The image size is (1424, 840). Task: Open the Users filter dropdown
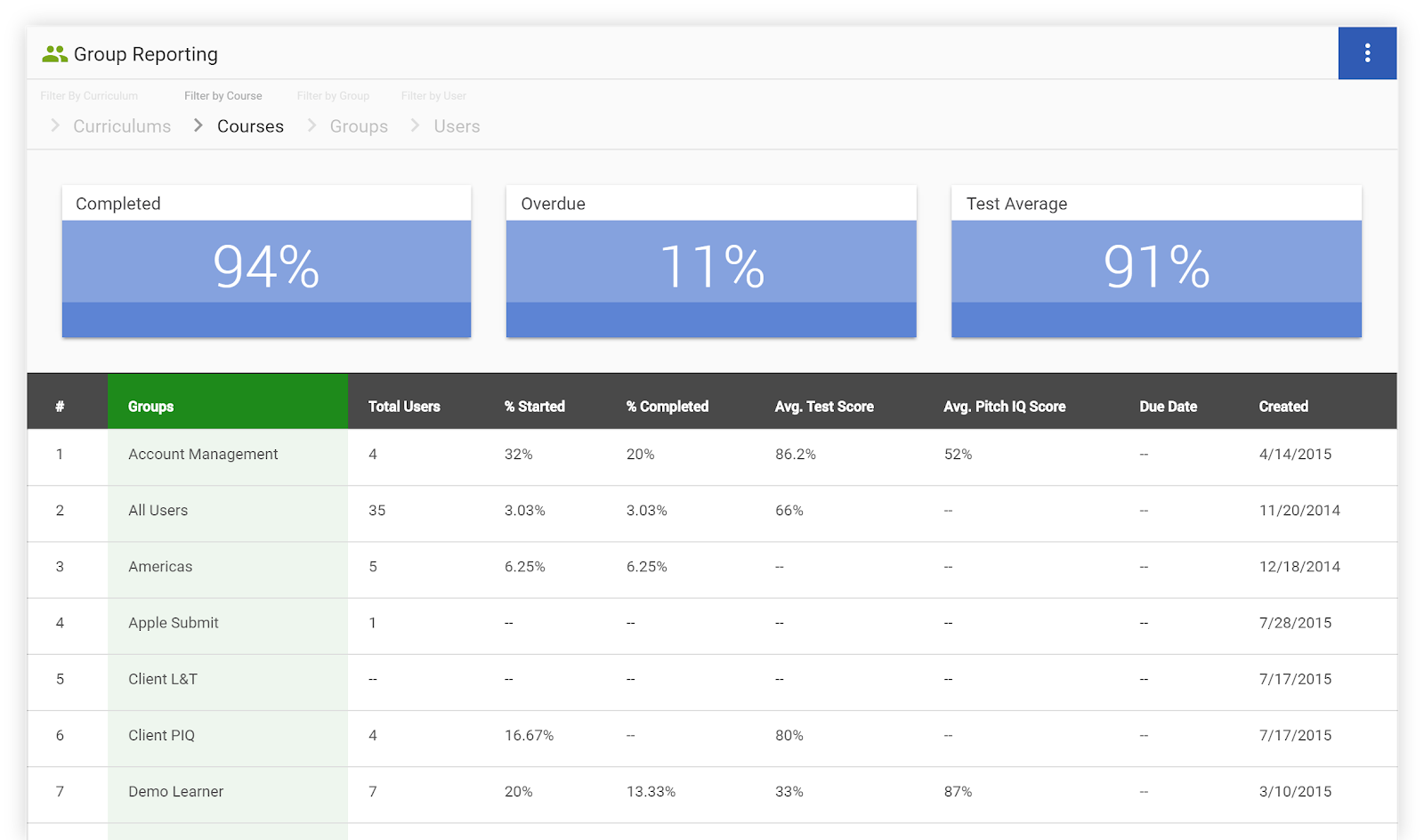457,126
